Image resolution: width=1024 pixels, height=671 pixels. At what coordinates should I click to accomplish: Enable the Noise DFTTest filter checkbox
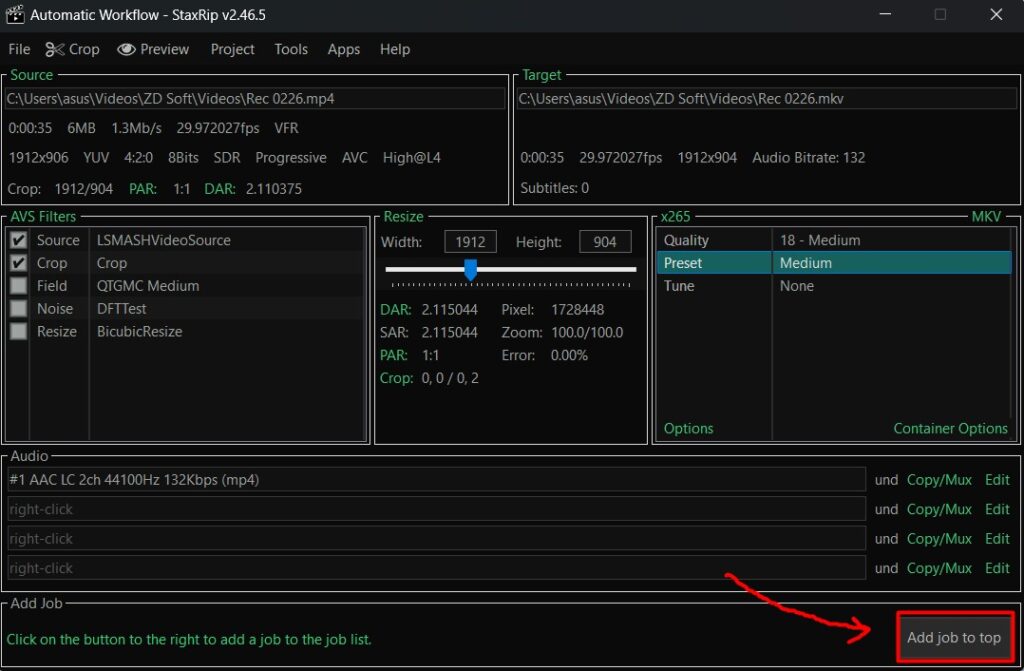point(18,309)
